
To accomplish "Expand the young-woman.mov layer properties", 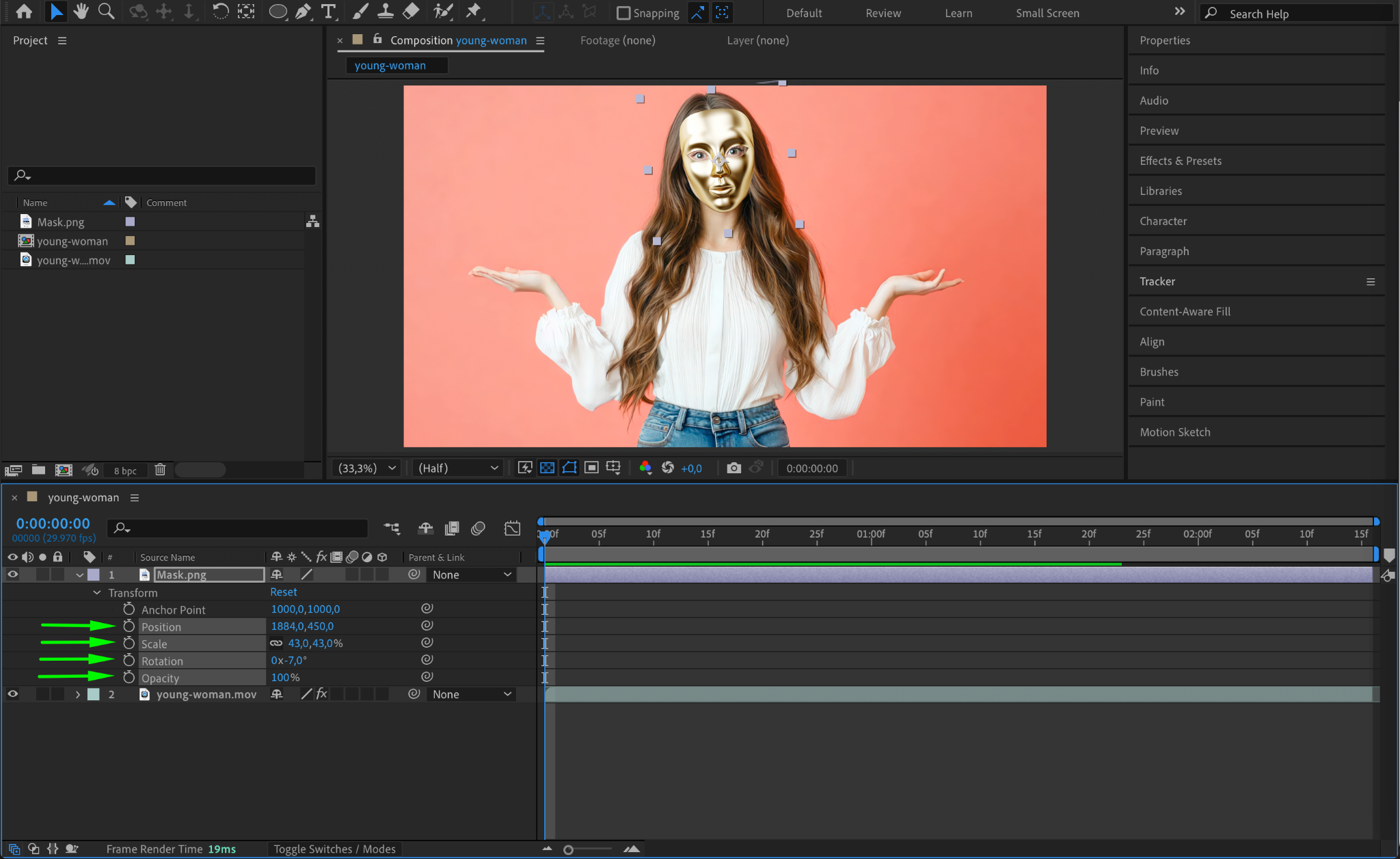I will coord(78,694).
